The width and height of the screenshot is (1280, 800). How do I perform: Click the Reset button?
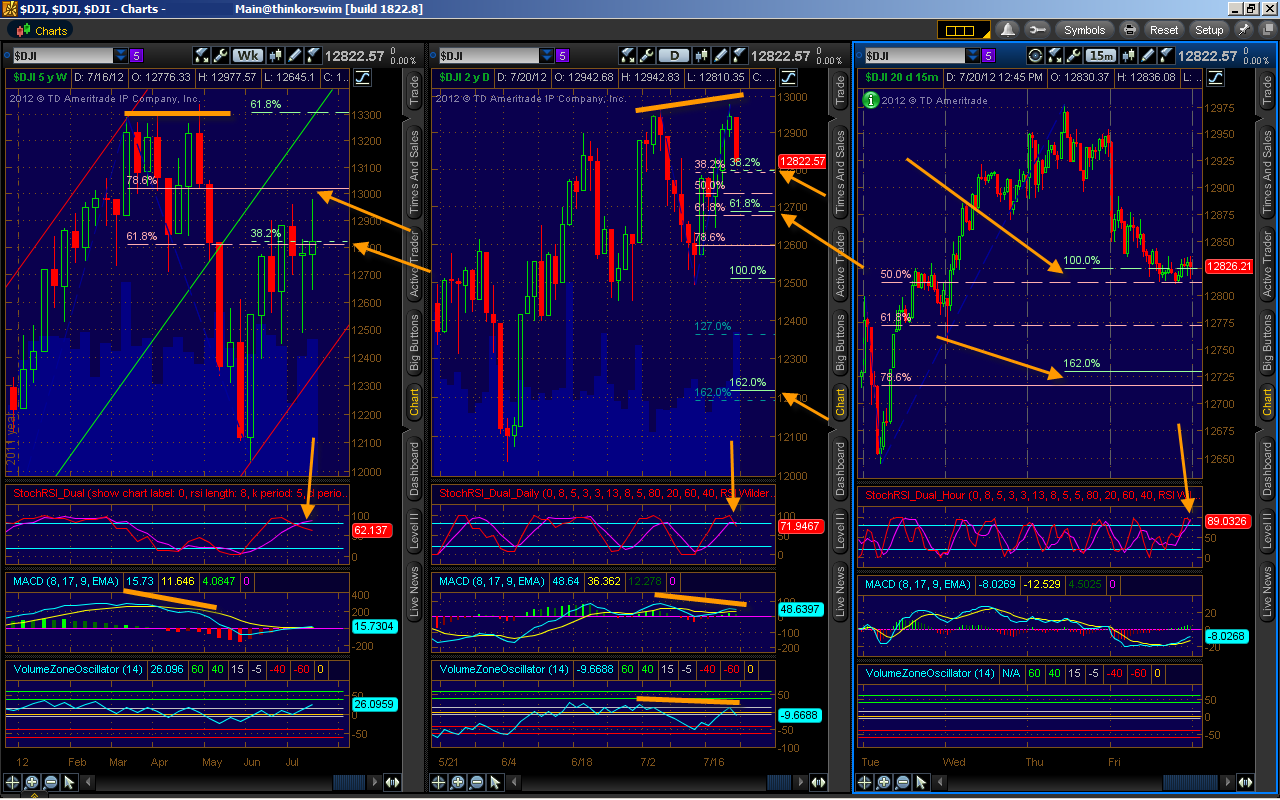pos(1164,30)
